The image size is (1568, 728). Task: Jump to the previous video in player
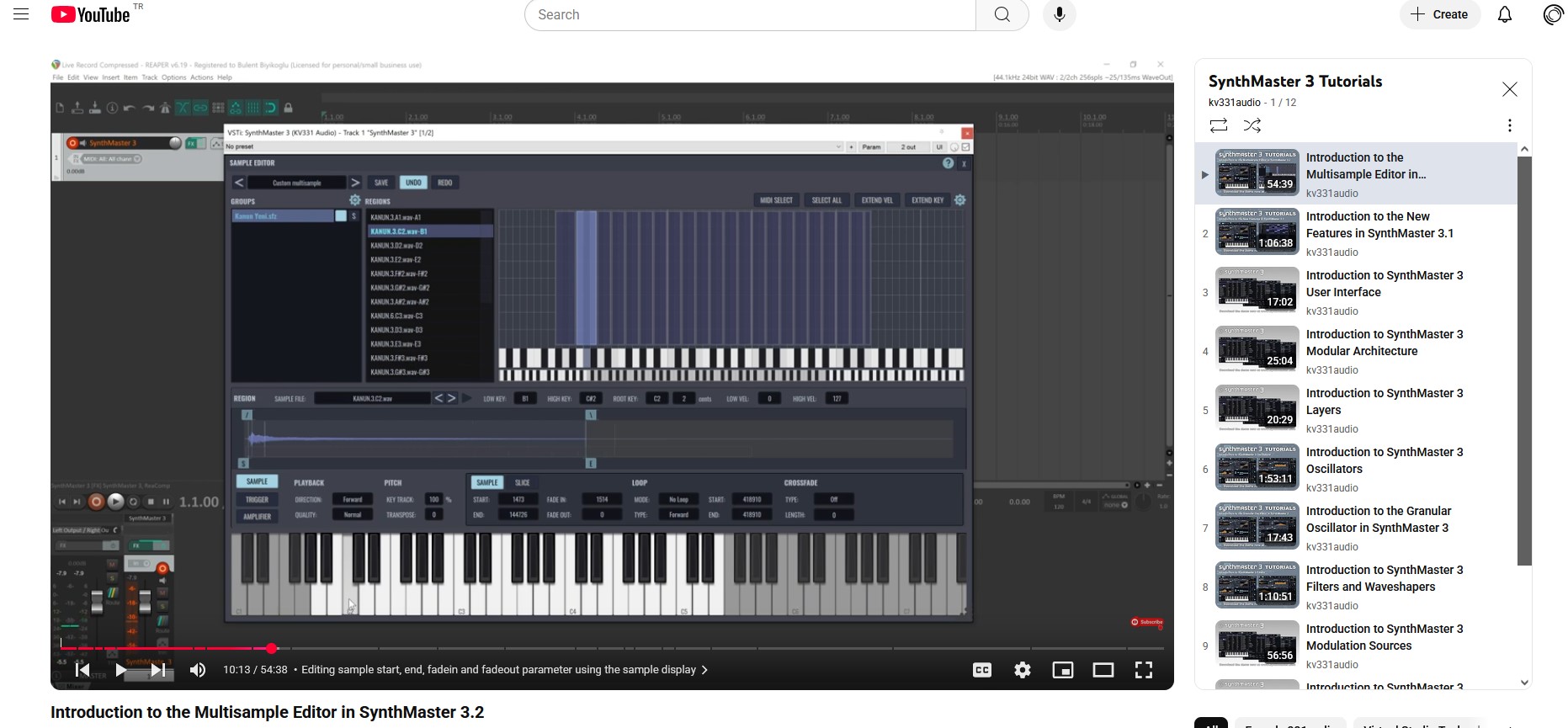pos(82,670)
